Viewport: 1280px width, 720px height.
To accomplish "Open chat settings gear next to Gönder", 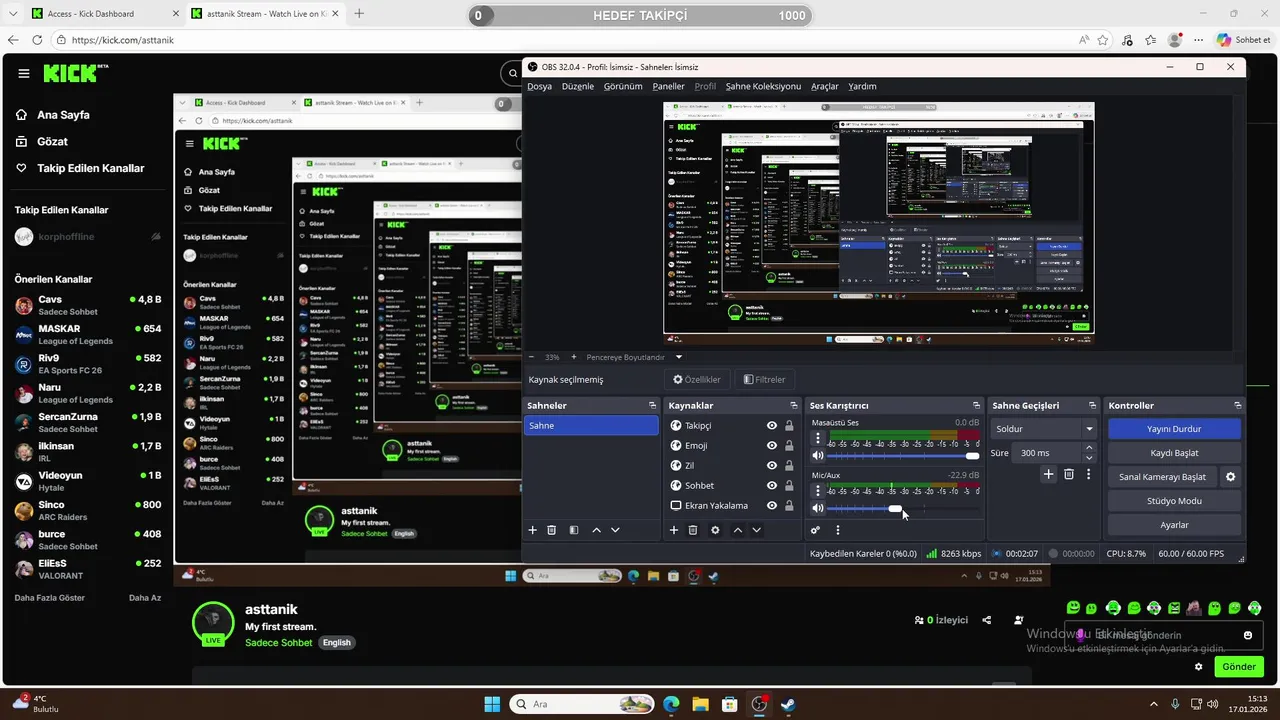I will pos(1199,667).
